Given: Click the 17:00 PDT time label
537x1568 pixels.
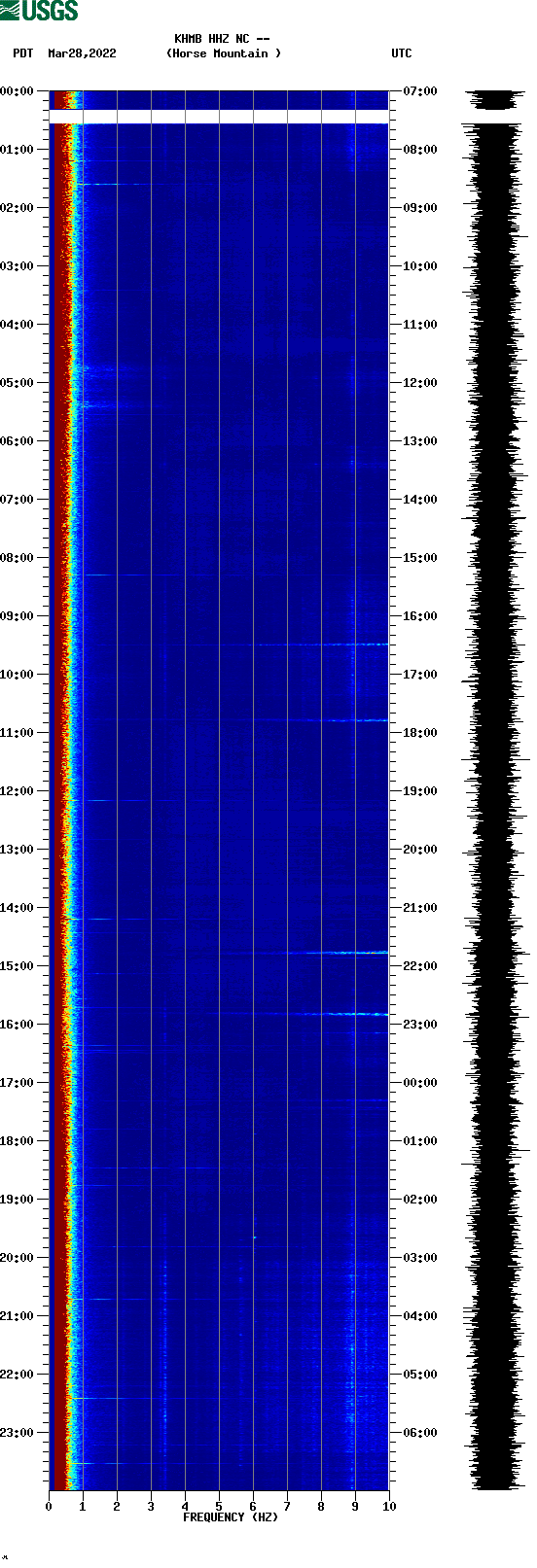Looking at the screenshot, I should (18, 1083).
